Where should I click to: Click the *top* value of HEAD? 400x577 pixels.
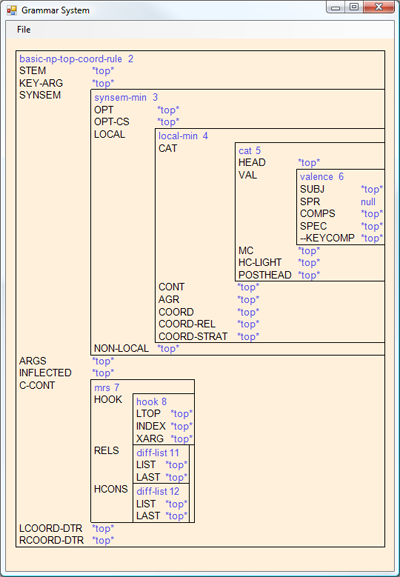pyautogui.click(x=309, y=163)
